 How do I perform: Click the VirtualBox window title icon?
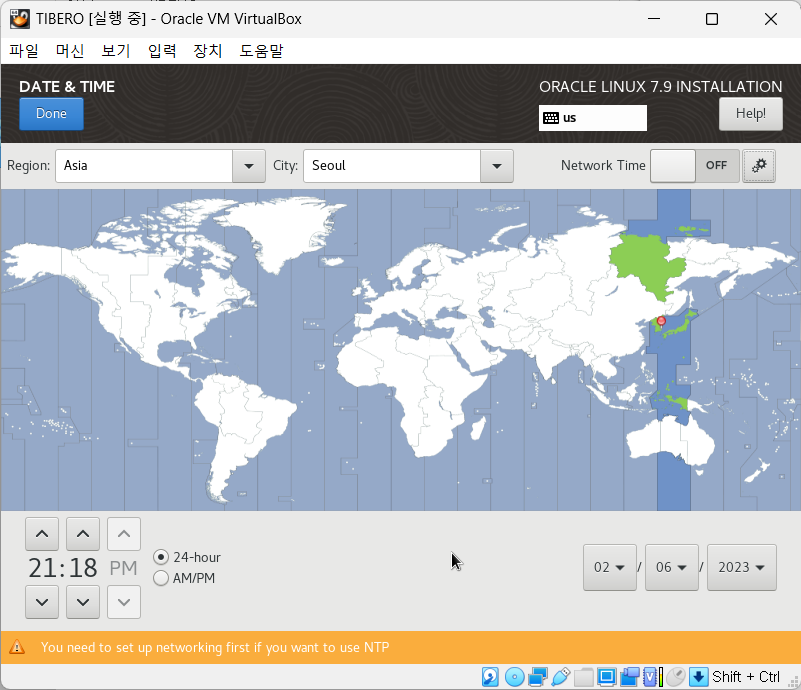pyautogui.click(x=19, y=19)
